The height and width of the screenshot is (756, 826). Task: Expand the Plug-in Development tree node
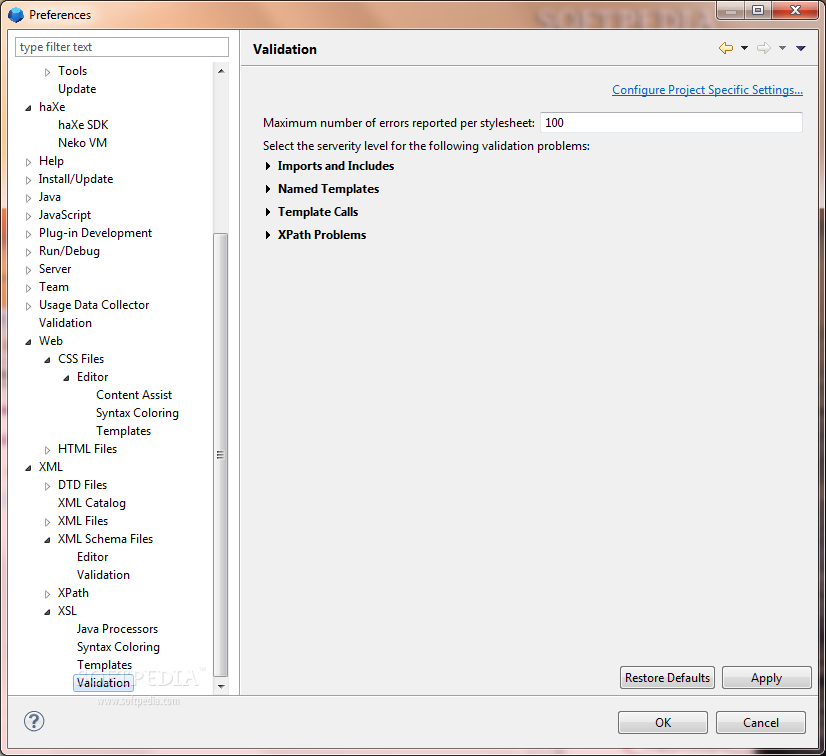click(x=28, y=234)
